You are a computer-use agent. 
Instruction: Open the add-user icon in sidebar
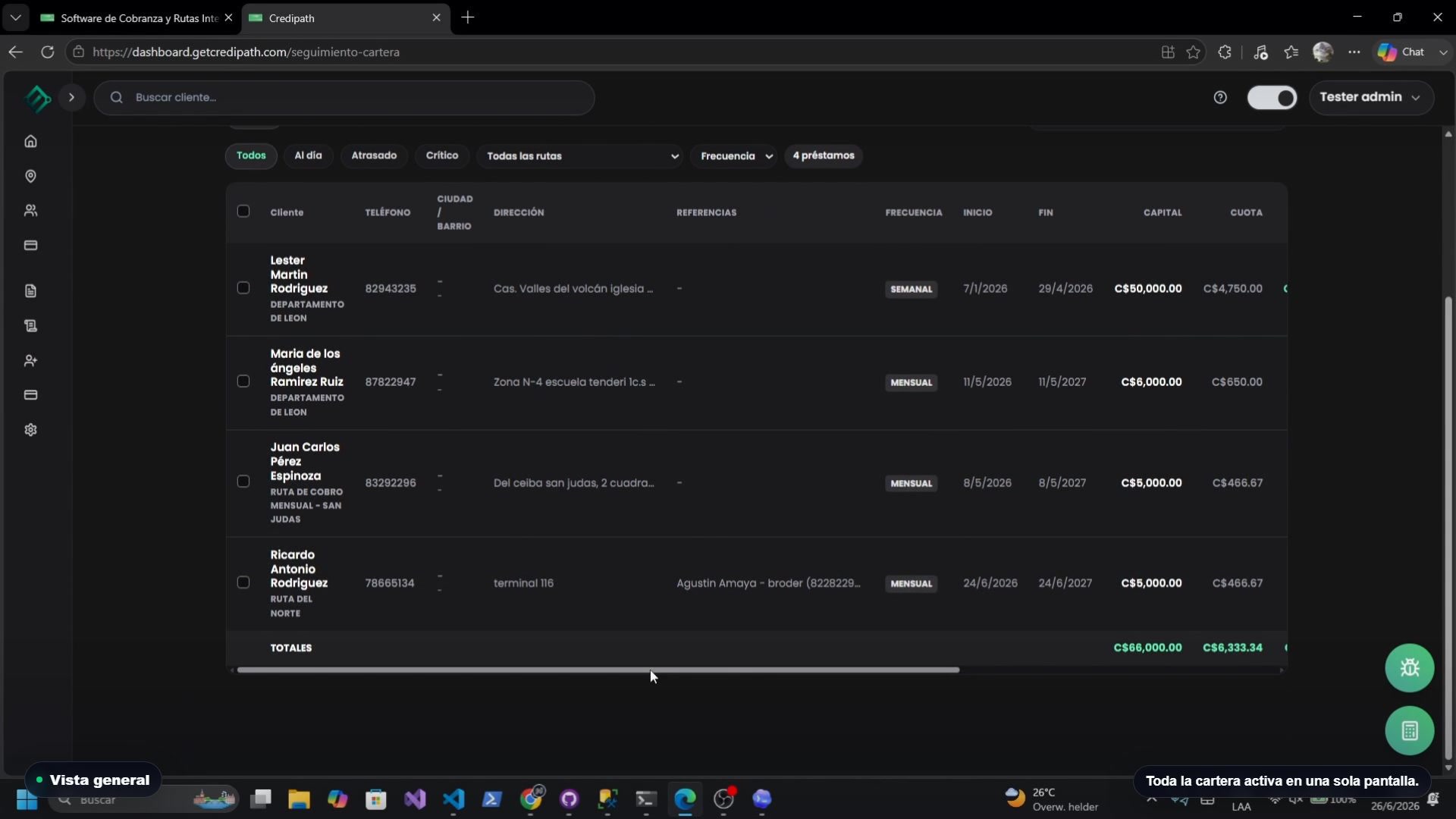[30, 361]
